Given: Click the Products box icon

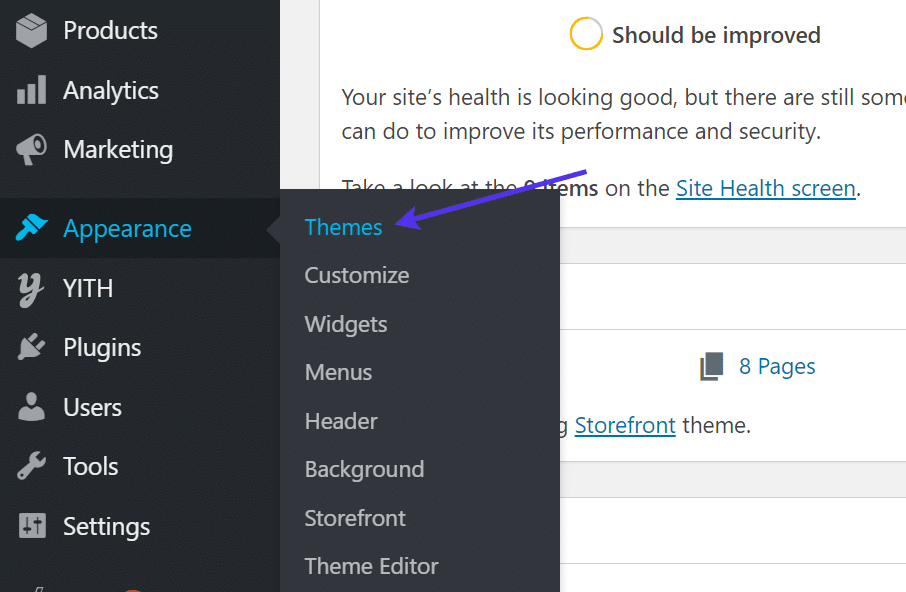Looking at the screenshot, I should 32,31.
